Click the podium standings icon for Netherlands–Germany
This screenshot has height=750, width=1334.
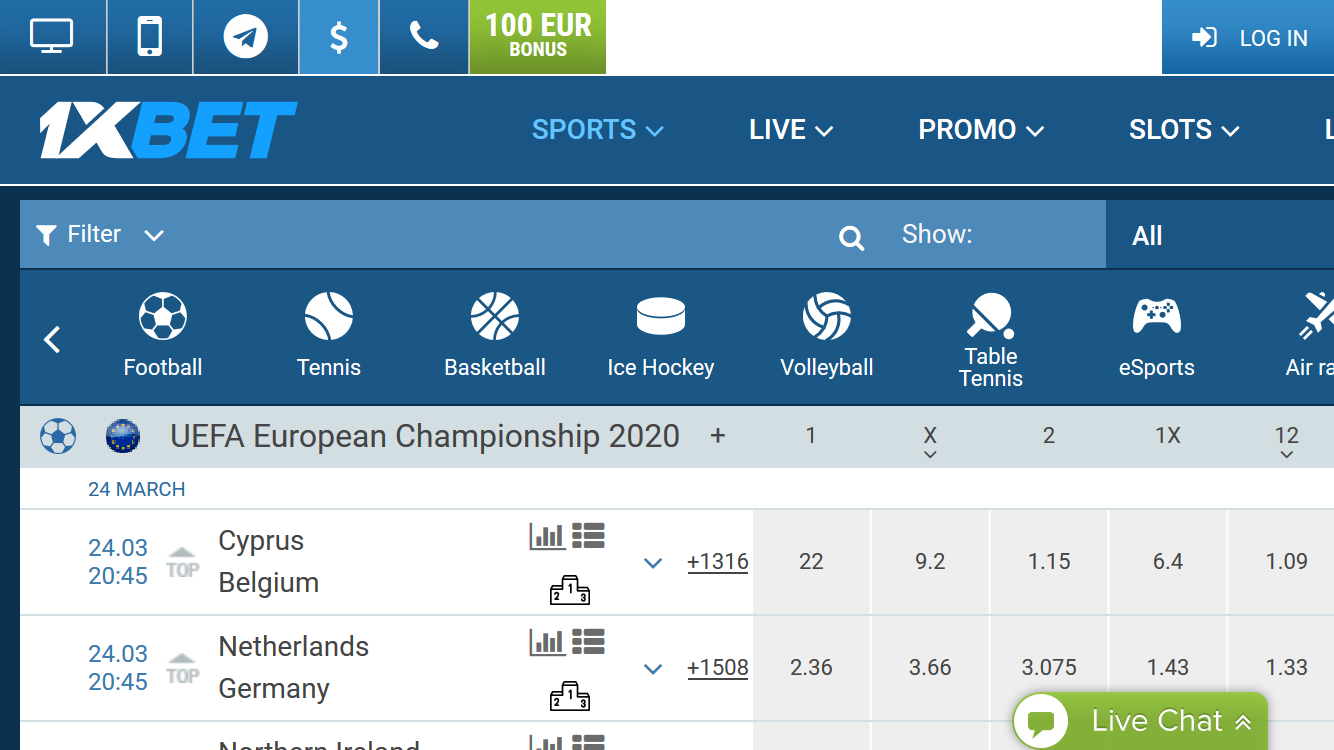point(569,695)
